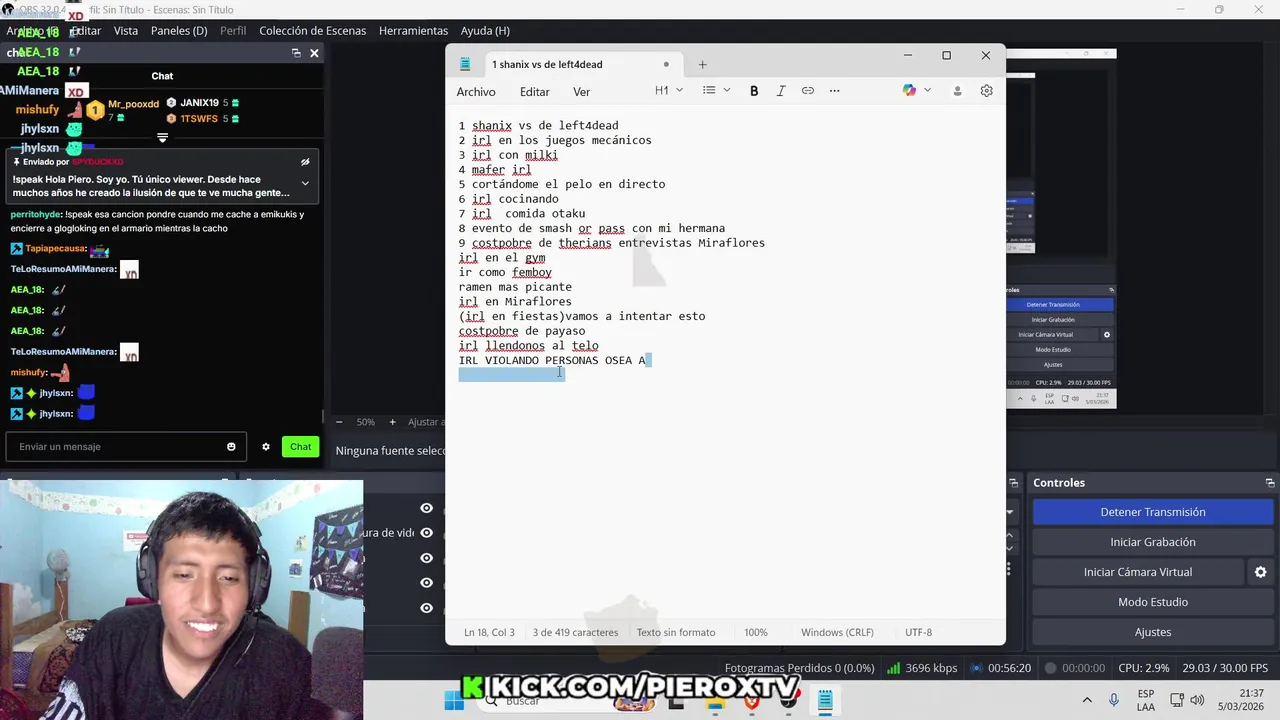Open OBS Vista menu
The width and height of the screenshot is (1280, 720).
click(126, 31)
